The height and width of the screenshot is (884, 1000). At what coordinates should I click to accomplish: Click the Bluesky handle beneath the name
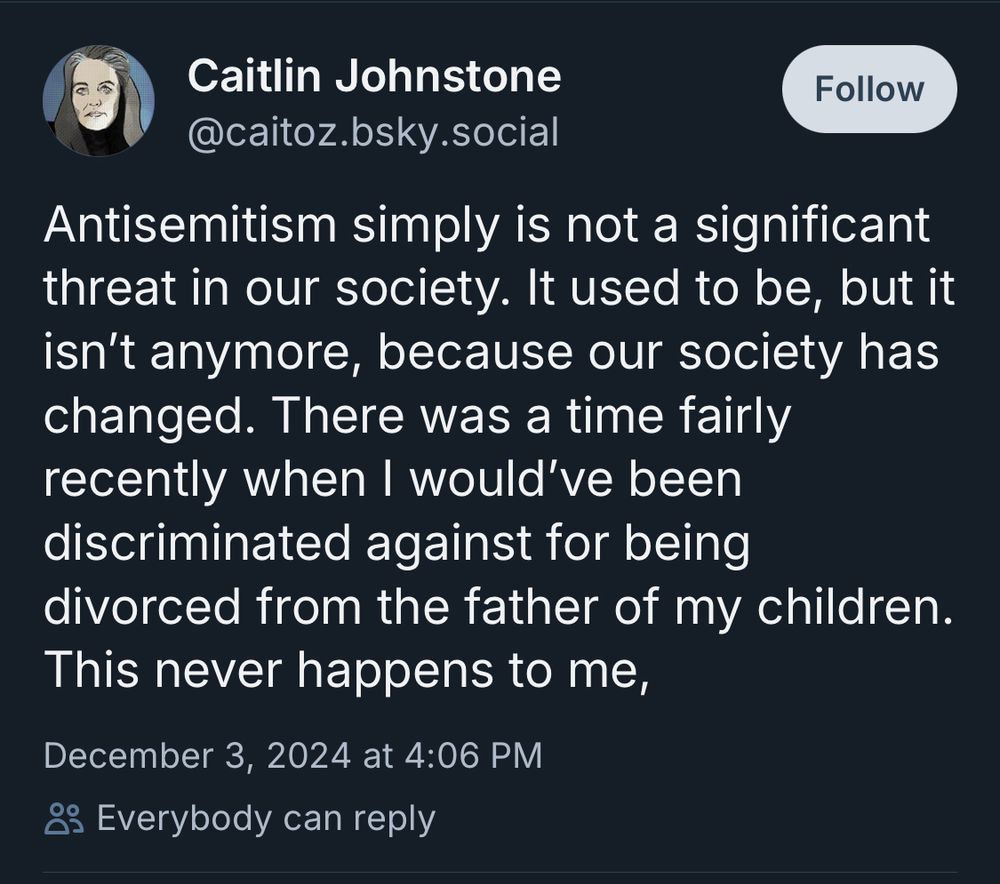tap(371, 130)
